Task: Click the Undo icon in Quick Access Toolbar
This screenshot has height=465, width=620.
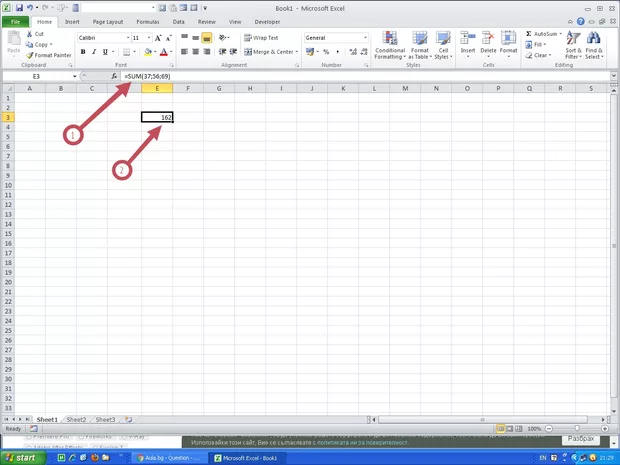Action: 30,8
